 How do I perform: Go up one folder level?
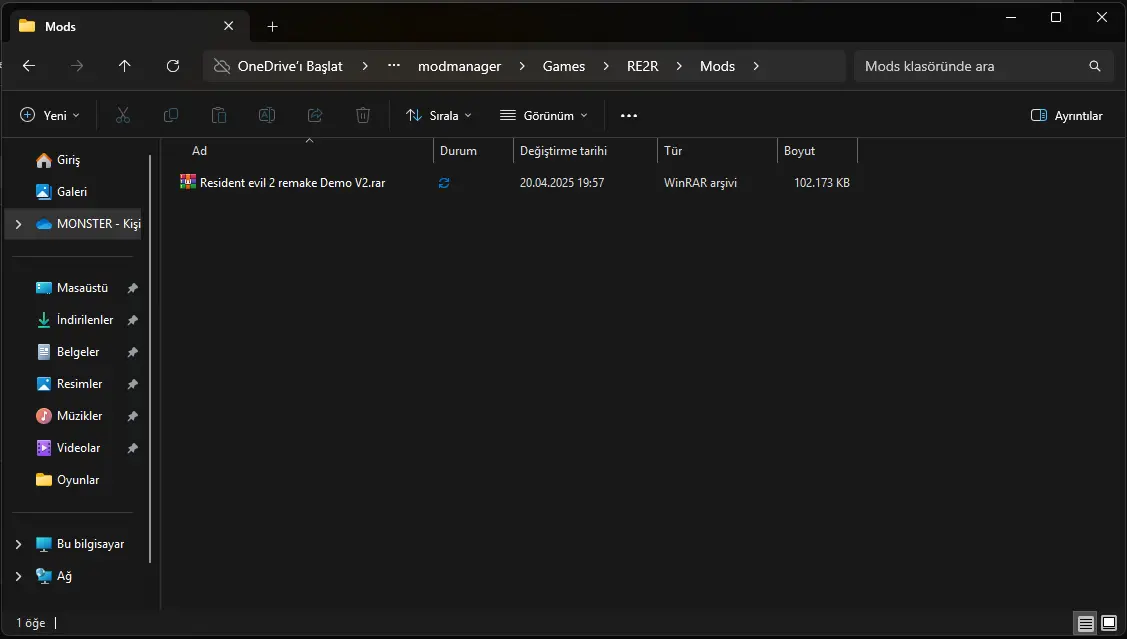(124, 66)
